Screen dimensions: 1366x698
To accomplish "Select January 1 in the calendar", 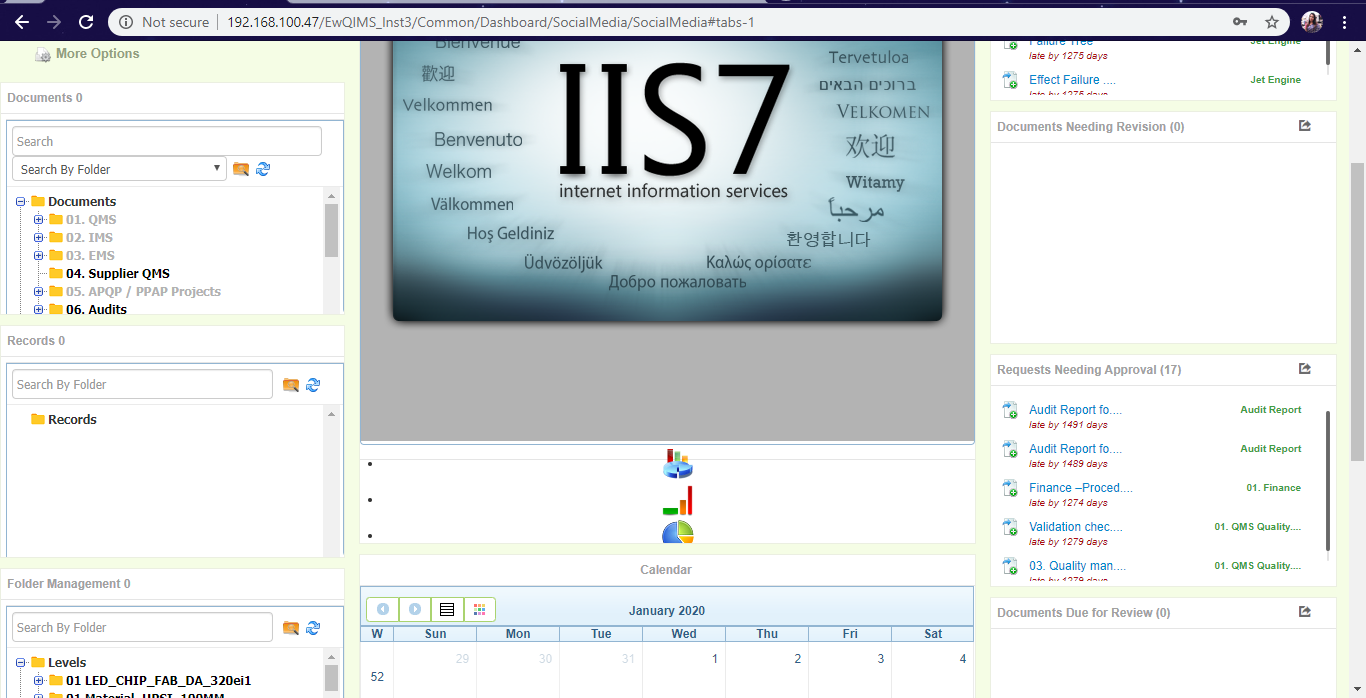I will pos(715,659).
